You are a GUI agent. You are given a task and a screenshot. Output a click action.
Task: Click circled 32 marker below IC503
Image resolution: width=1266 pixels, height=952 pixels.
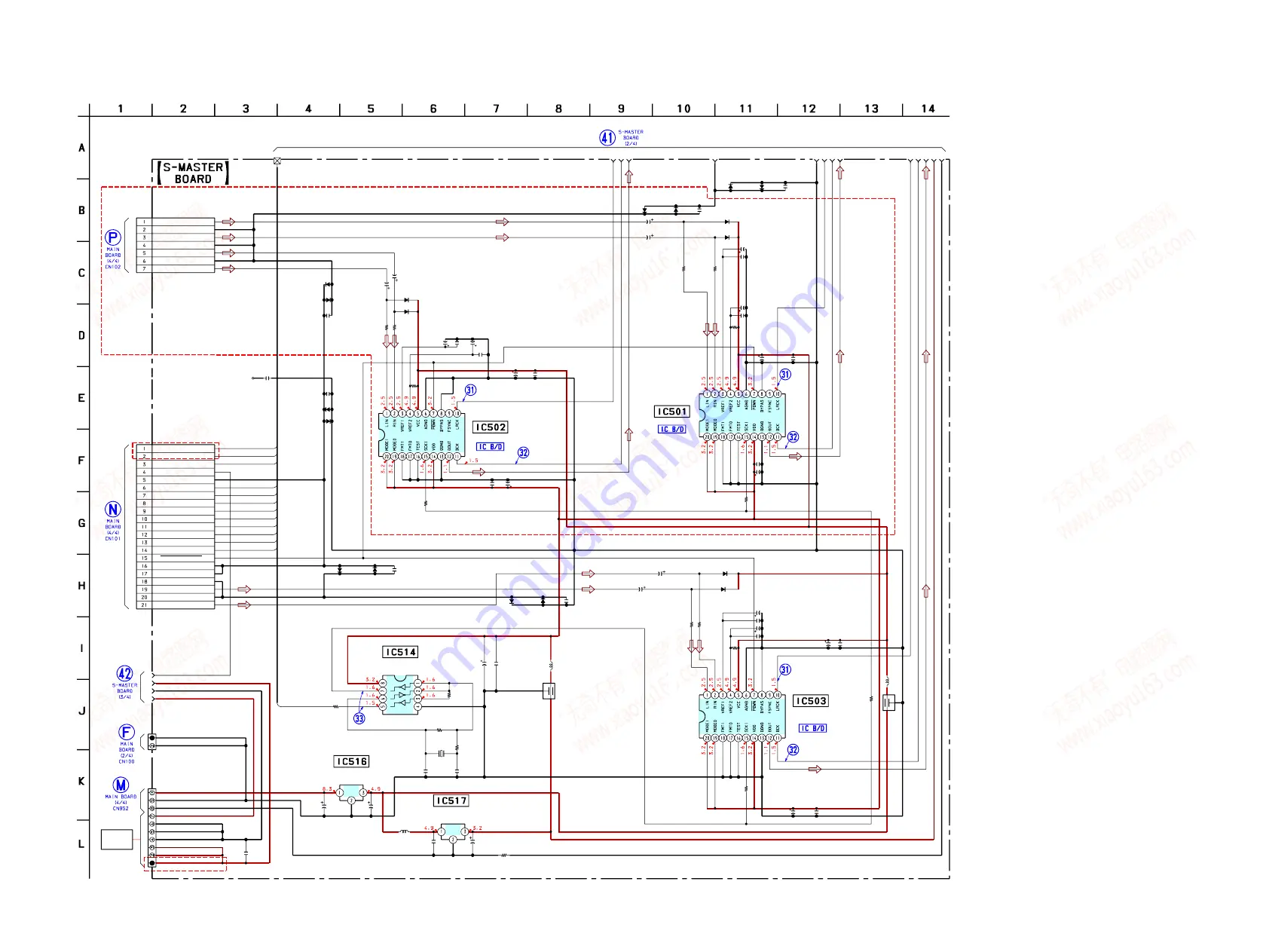click(x=793, y=750)
